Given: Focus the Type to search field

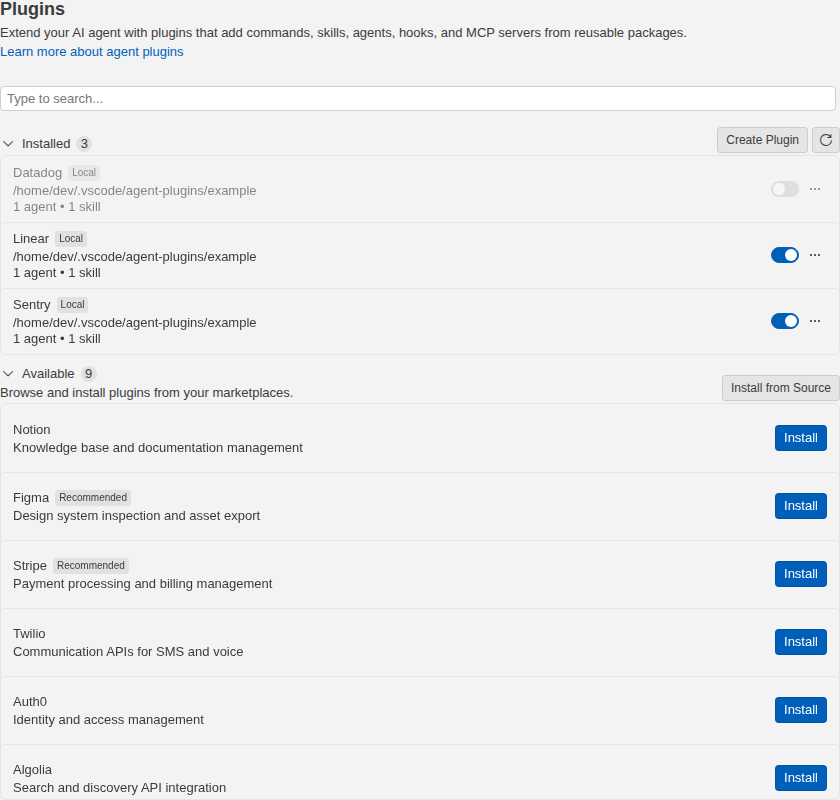Looking at the screenshot, I should pos(418,99).
